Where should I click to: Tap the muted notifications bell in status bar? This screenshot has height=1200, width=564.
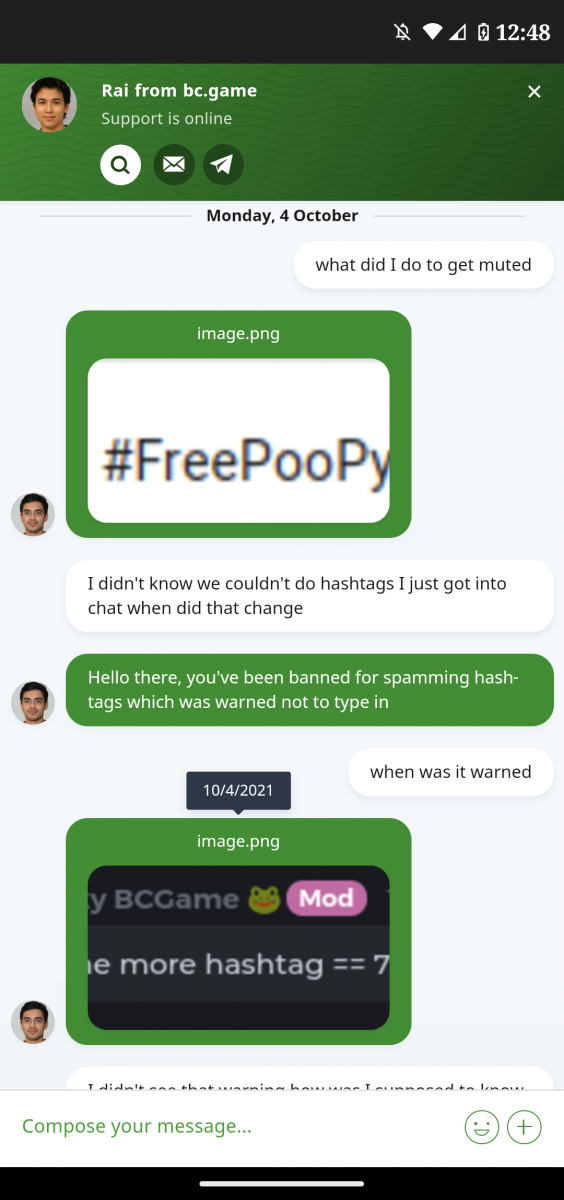tap(403, 32)
